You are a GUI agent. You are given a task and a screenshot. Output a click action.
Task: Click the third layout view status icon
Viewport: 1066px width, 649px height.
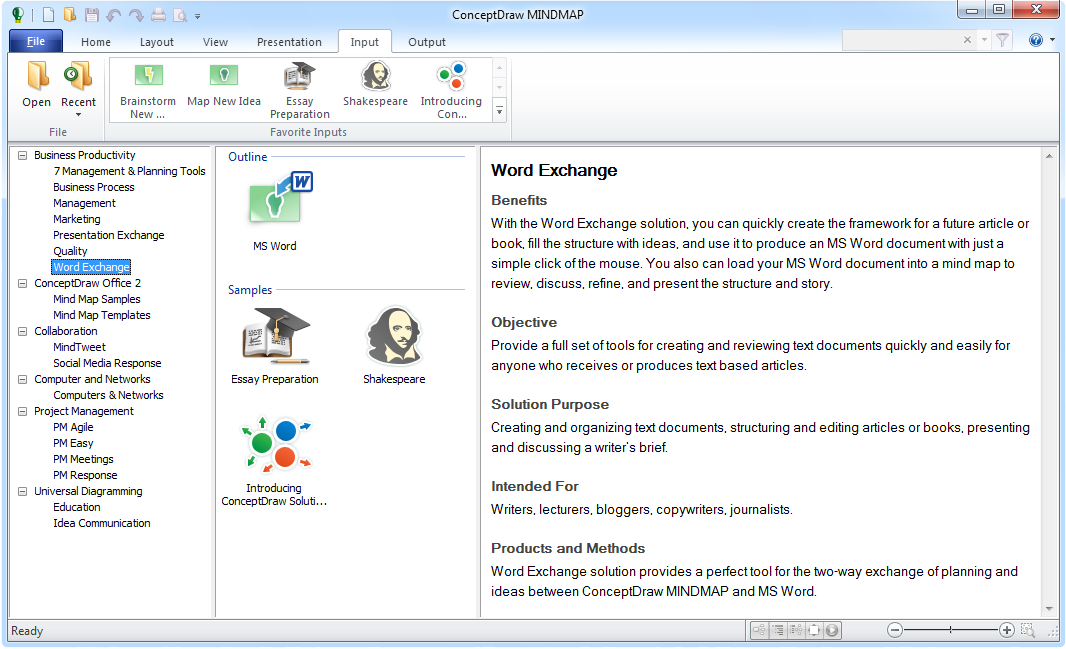pos(795,631)
